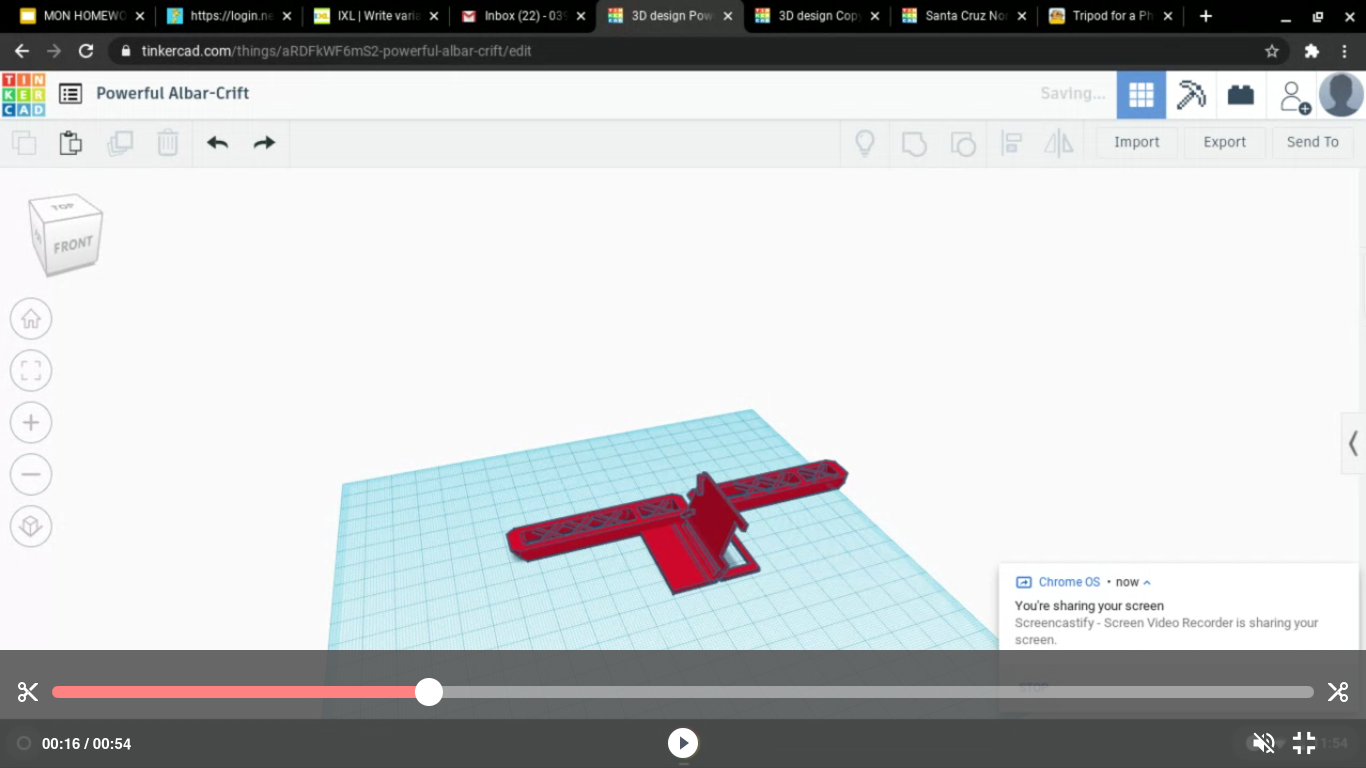Viewport: 1366px width, 768px height.
Task: Exit fullscreen video mode
Action: coord(1304,743)
